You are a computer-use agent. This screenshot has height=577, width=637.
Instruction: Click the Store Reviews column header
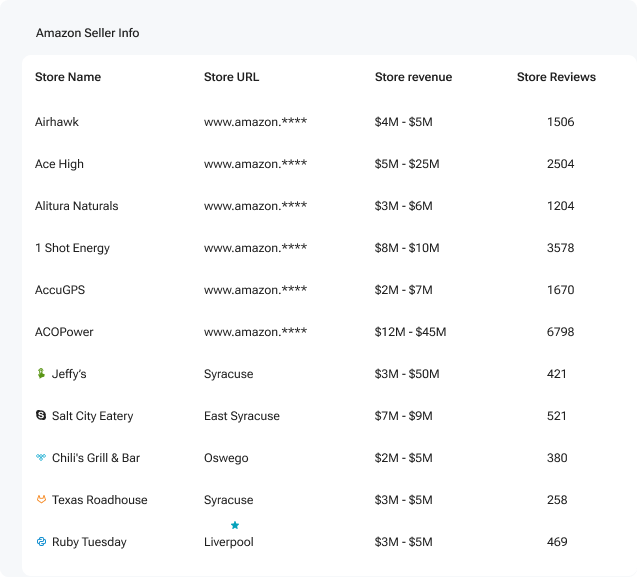556,77
